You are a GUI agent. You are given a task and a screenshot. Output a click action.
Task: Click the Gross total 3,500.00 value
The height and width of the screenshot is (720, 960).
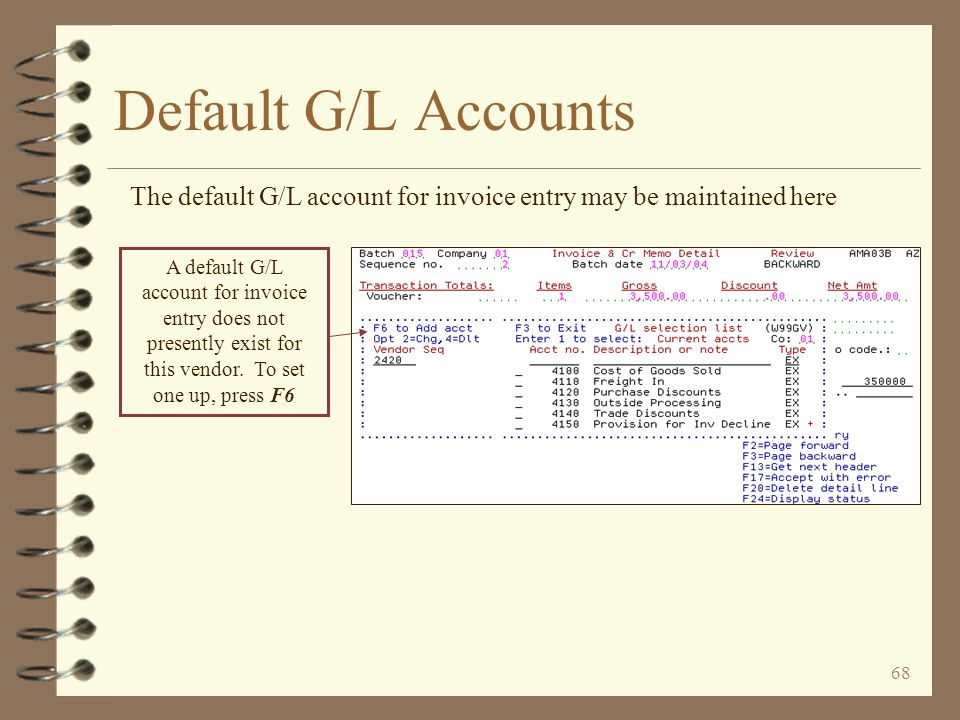[x=658, y=297]
